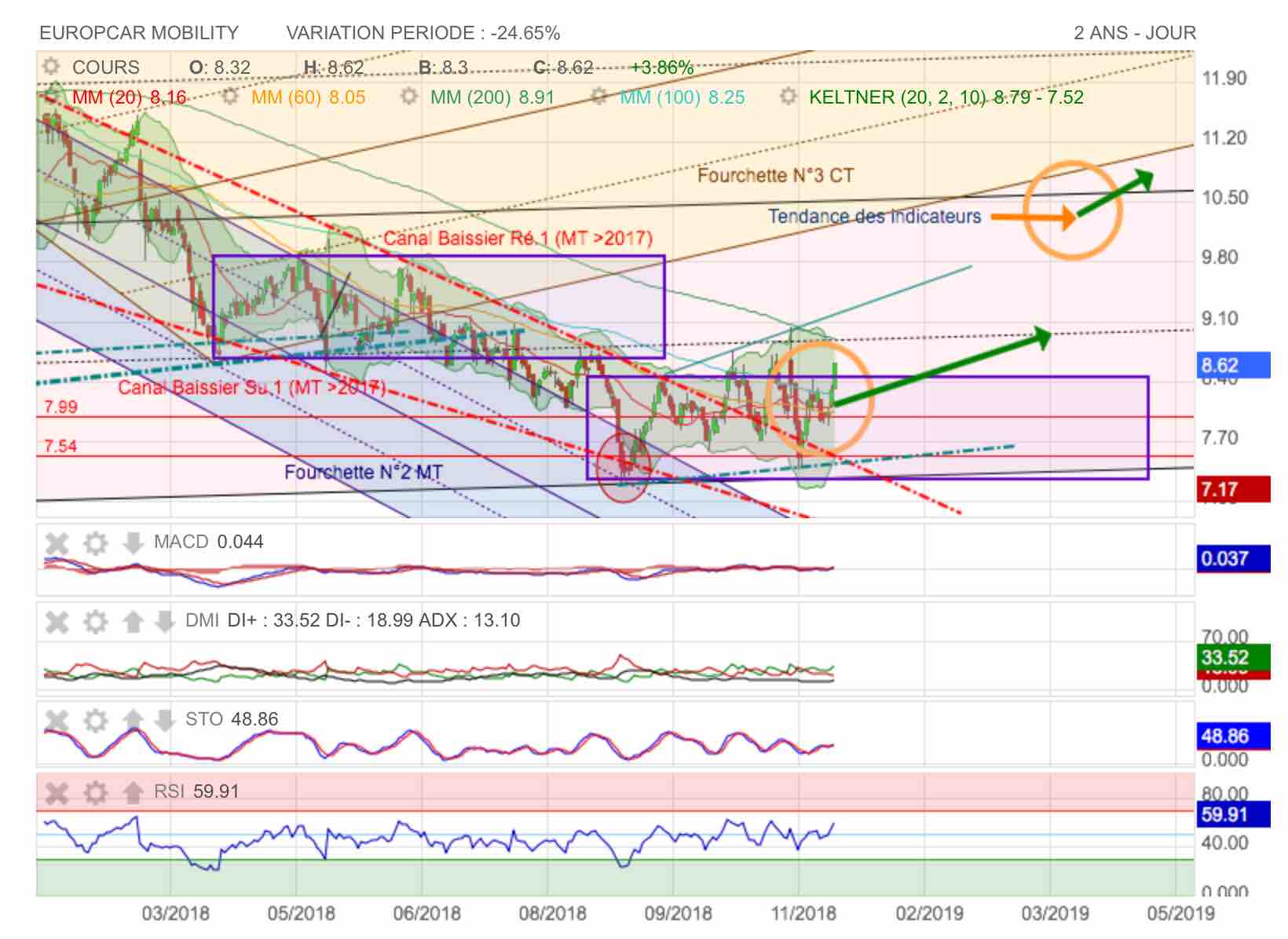
Task: Move the STO panel down
Action: tap(164, 720)
